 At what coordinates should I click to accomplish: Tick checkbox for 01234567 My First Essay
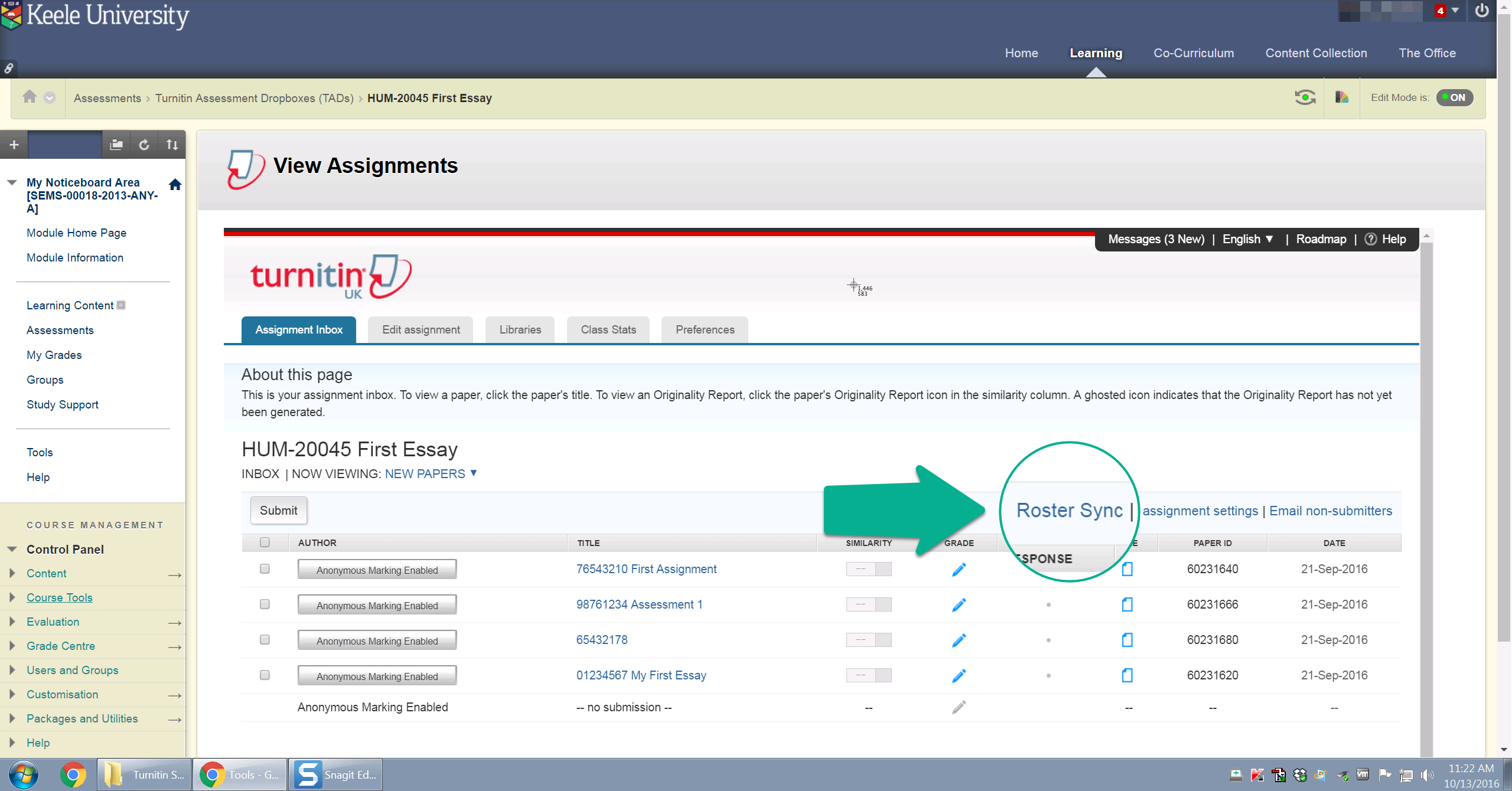(x=265, y=675)
